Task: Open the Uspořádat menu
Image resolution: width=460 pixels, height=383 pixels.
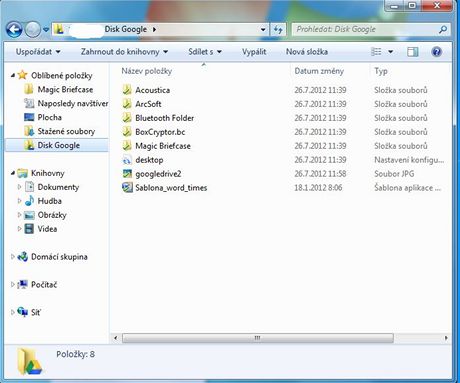Action: coord(38,52)
